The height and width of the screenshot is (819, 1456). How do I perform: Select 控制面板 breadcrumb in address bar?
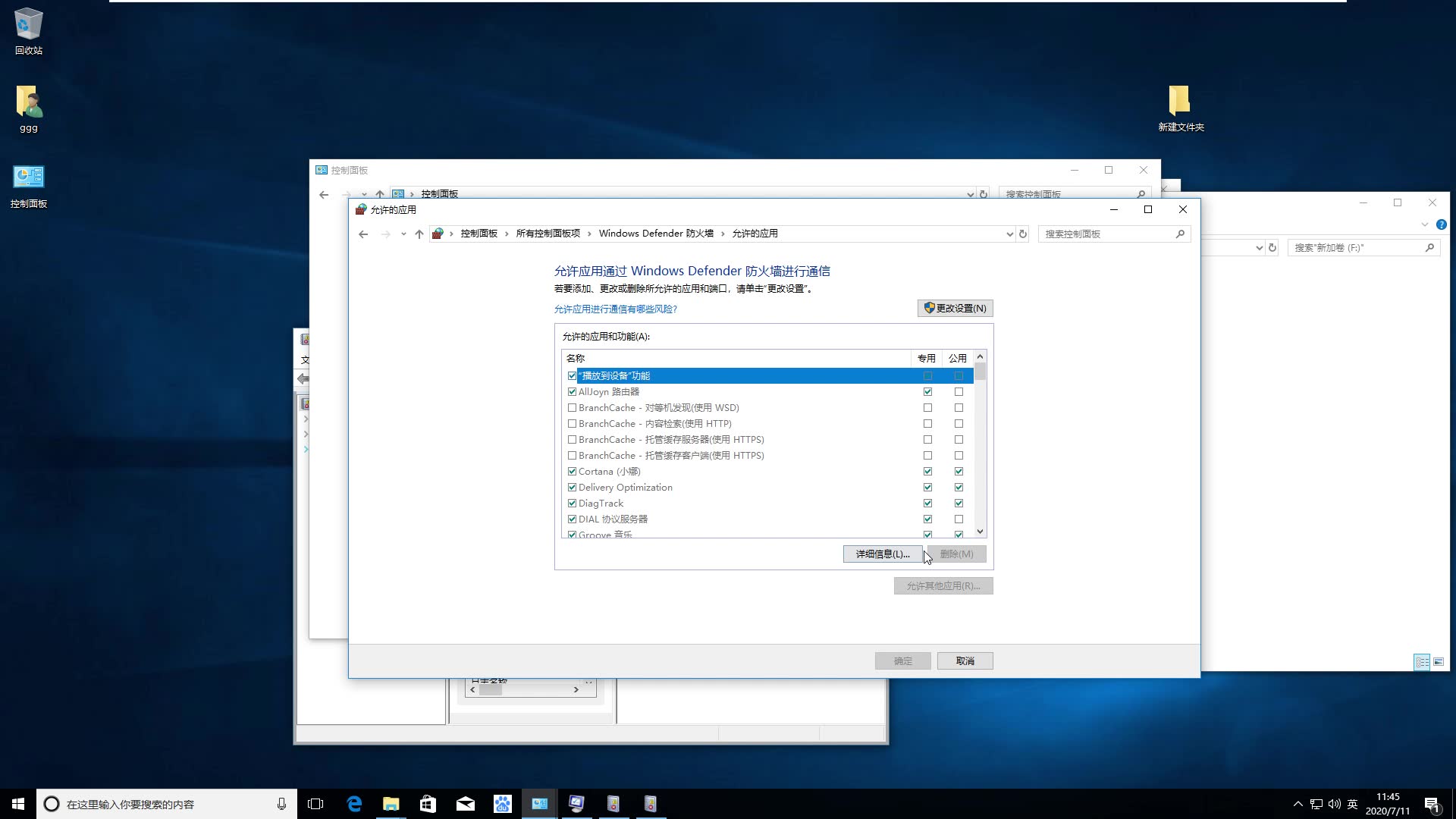click(x=479, y=234)
